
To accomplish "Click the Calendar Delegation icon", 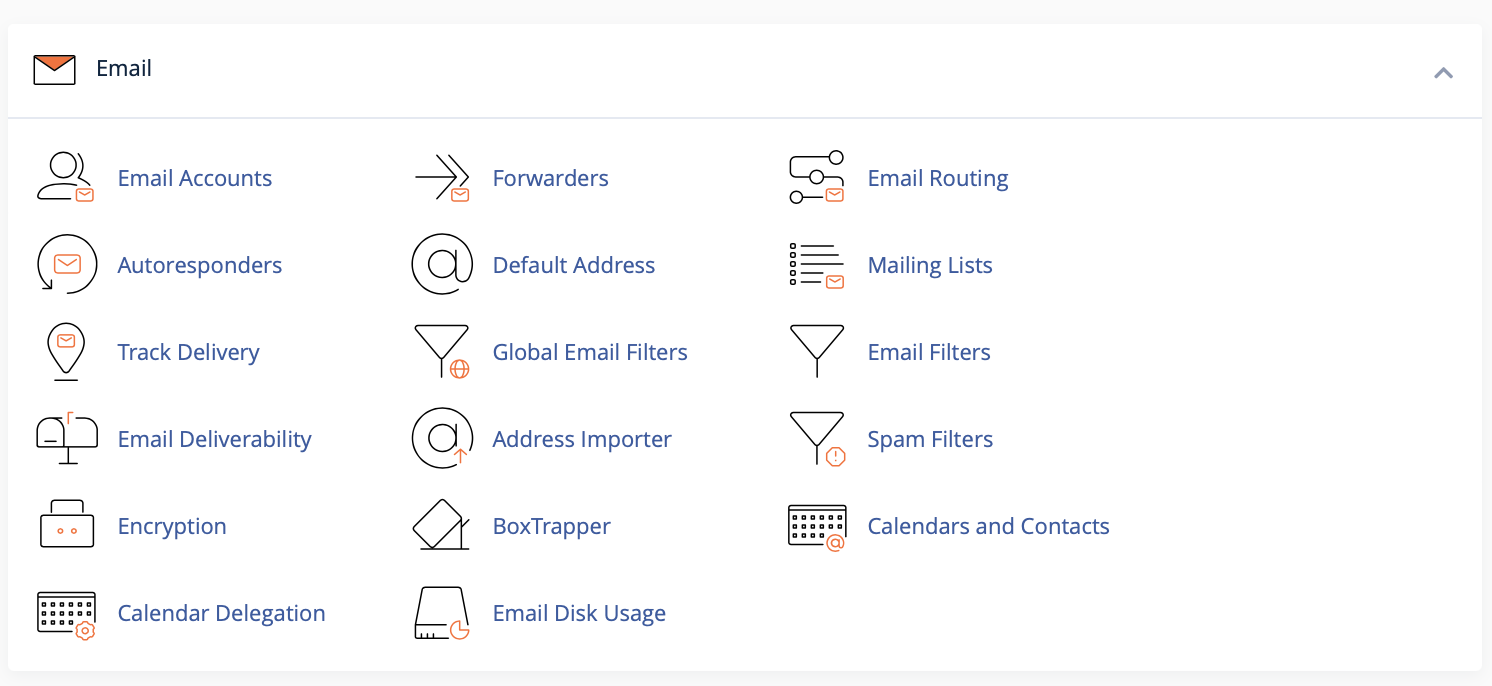I will [66, 614].
